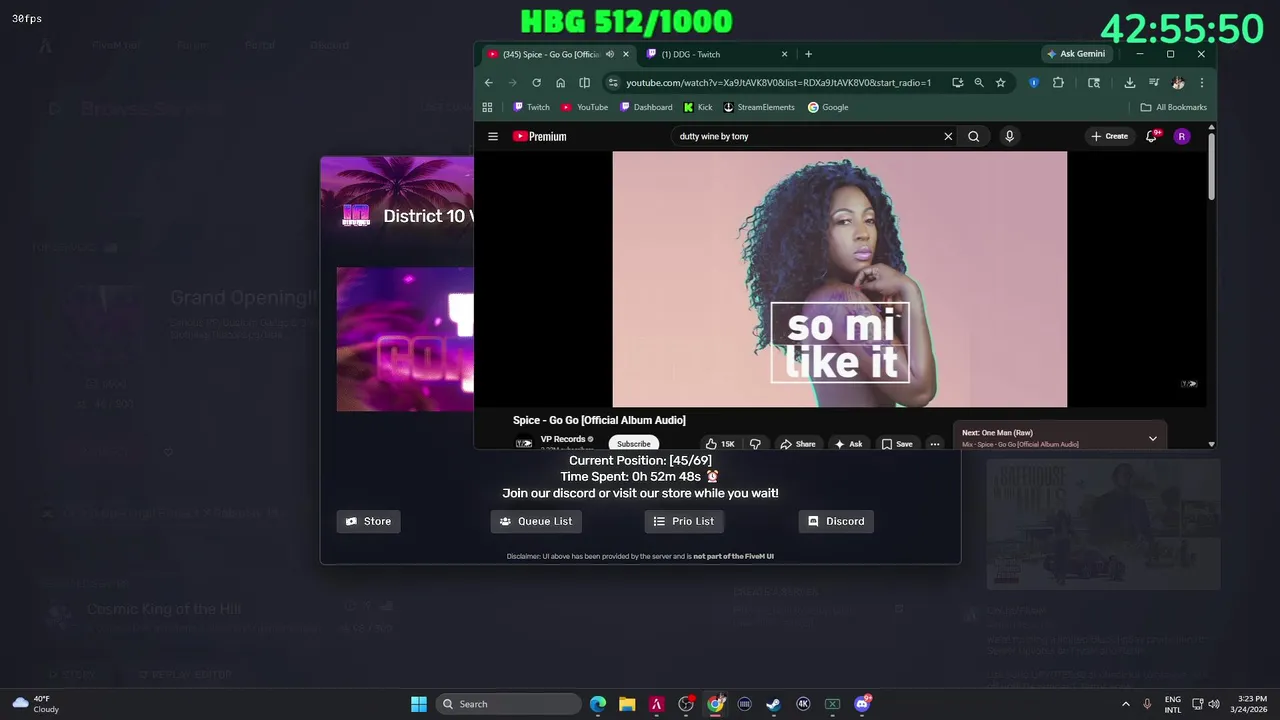Click the Chrome address bar URL
This screenshot has height=720, width=1280.
point(778,83)
